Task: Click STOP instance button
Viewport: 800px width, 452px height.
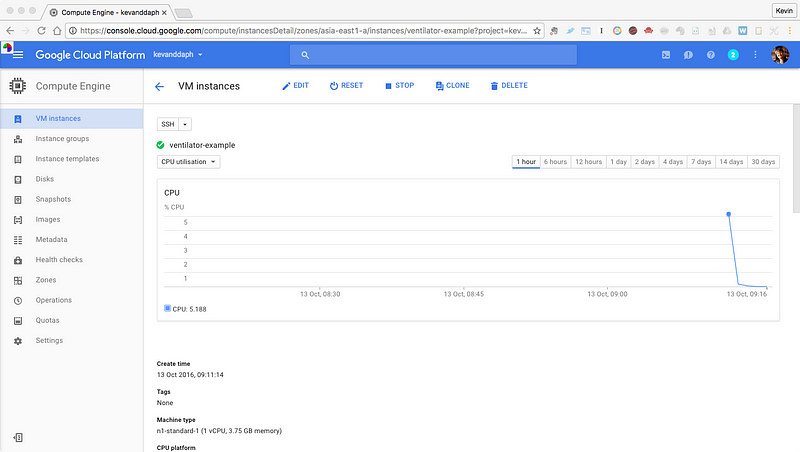Action: point(399,86)
